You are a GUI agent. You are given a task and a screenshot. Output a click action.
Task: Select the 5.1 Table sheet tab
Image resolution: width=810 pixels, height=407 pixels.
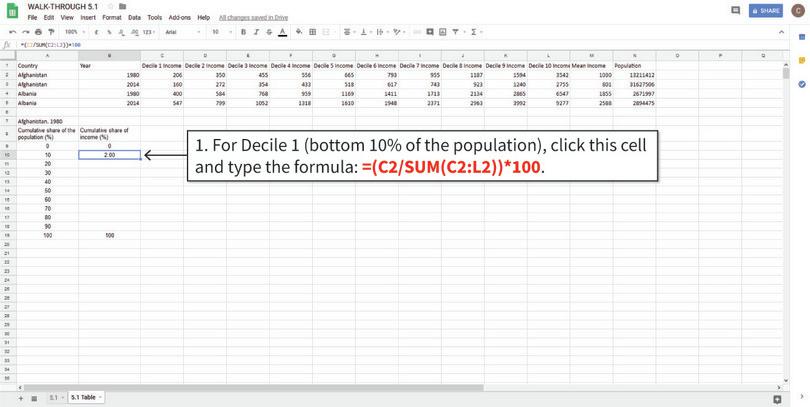tap(86, 397)
